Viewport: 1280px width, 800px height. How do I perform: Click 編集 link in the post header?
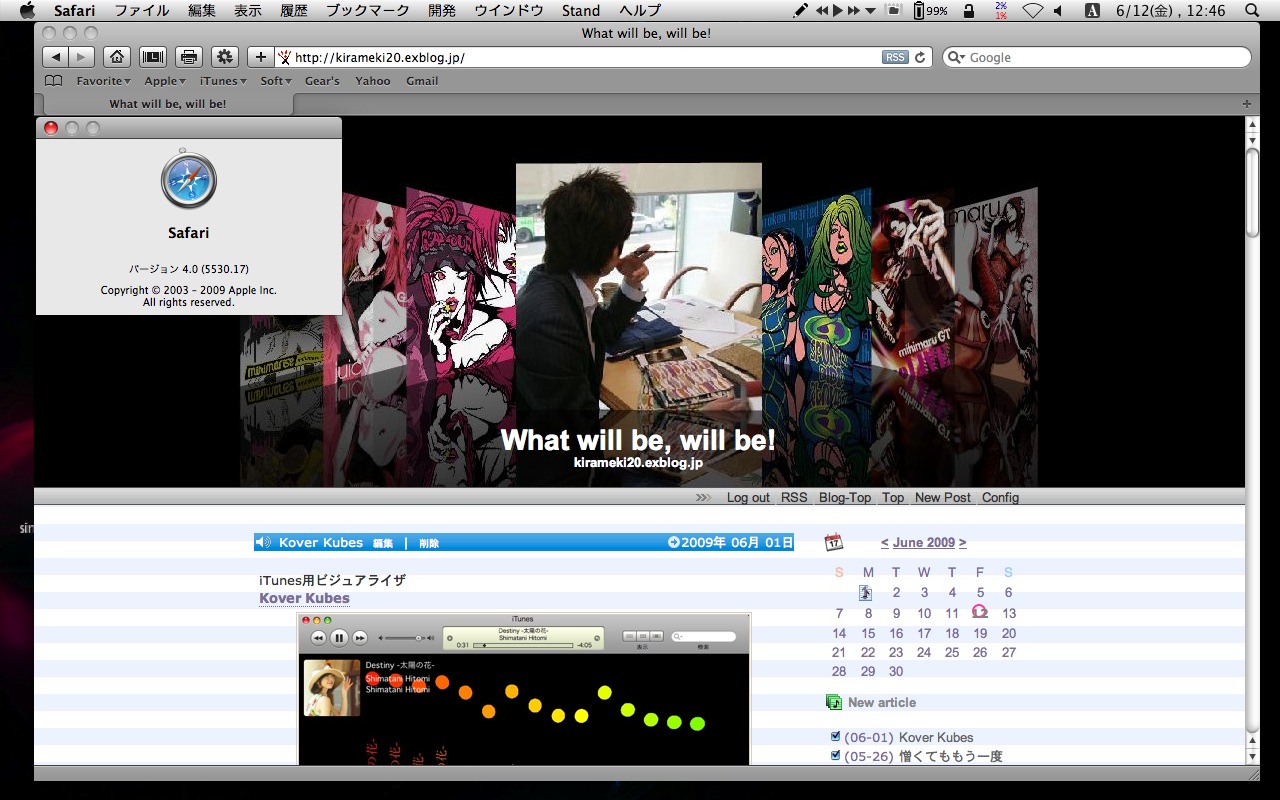click(383, 543)
